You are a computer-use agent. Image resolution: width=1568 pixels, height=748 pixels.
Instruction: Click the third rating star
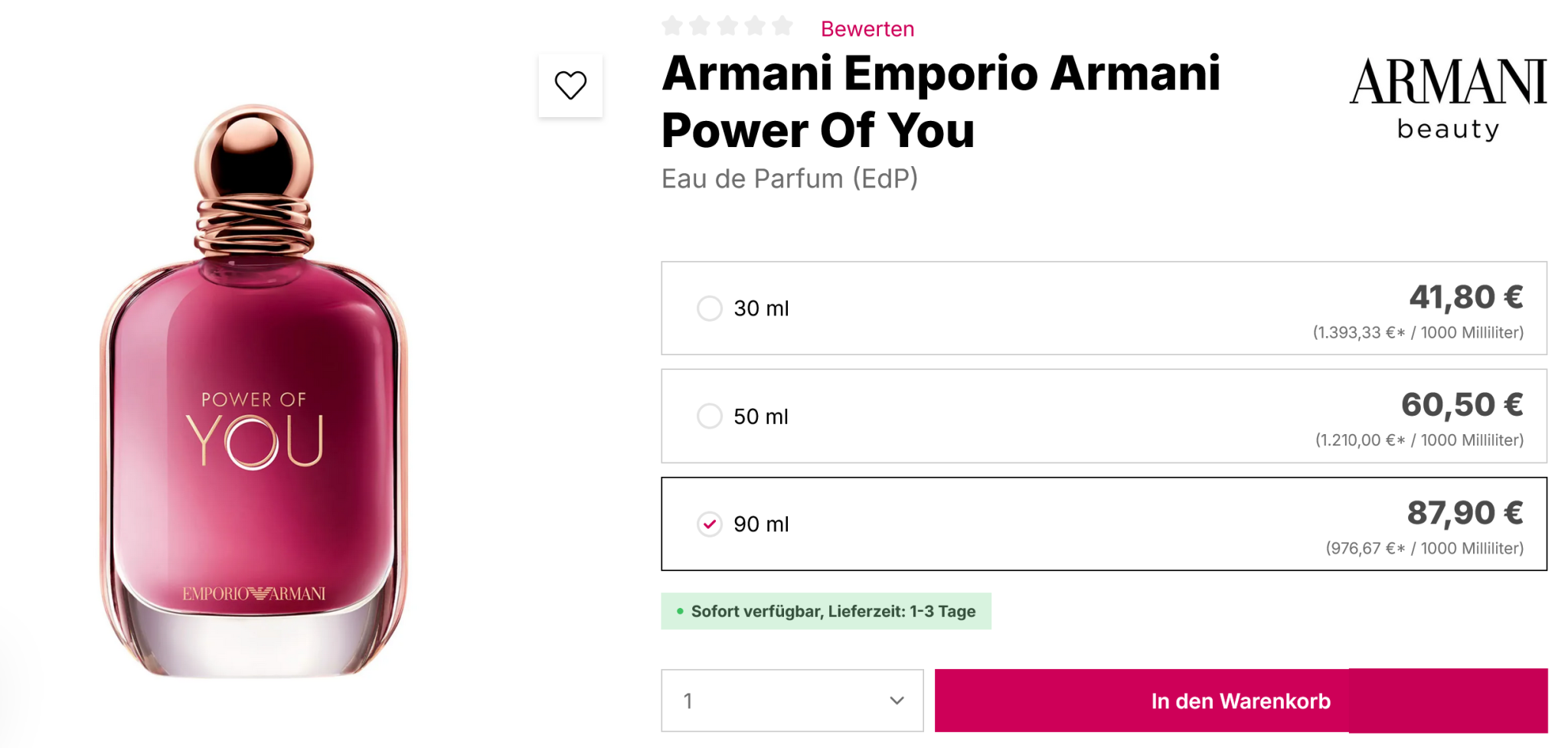click(x=727, y=27)
